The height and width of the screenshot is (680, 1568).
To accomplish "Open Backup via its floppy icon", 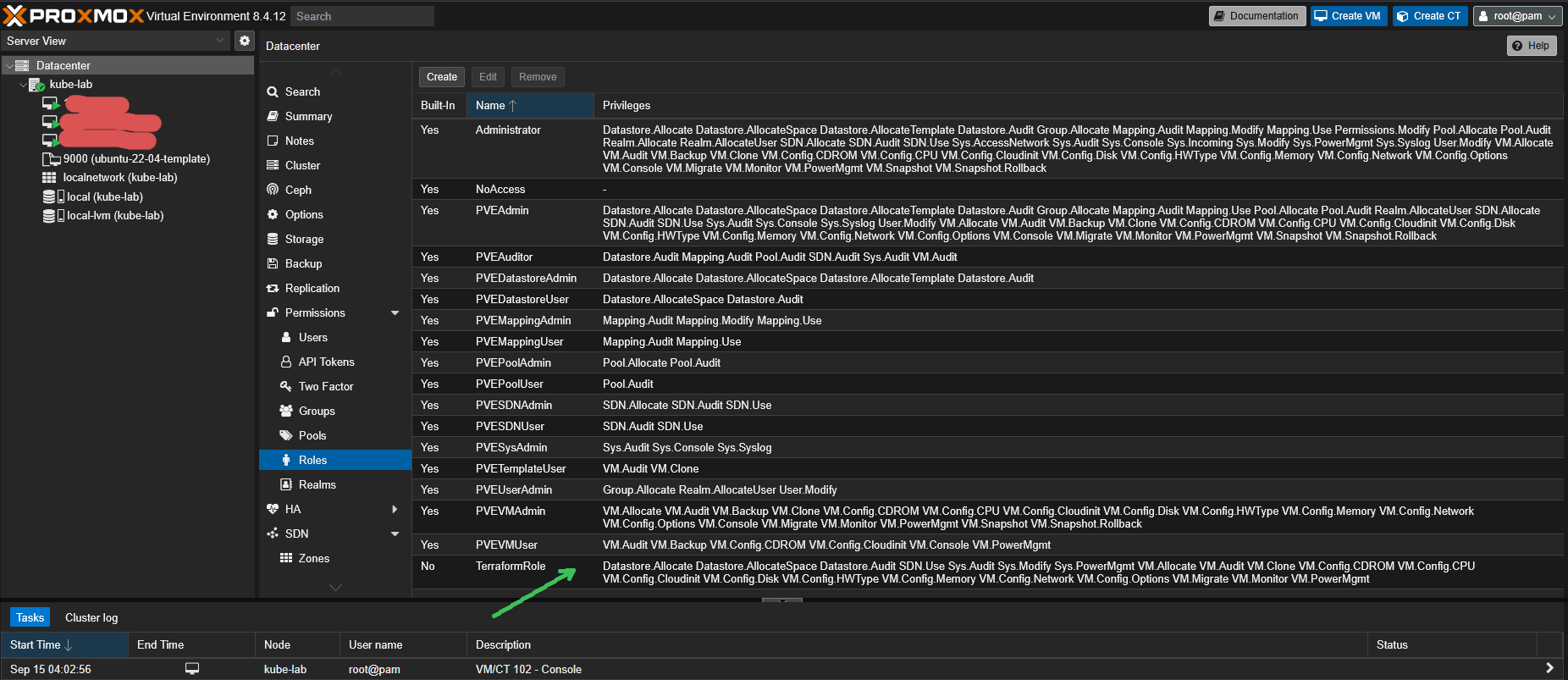I will [x=273, y=263].
